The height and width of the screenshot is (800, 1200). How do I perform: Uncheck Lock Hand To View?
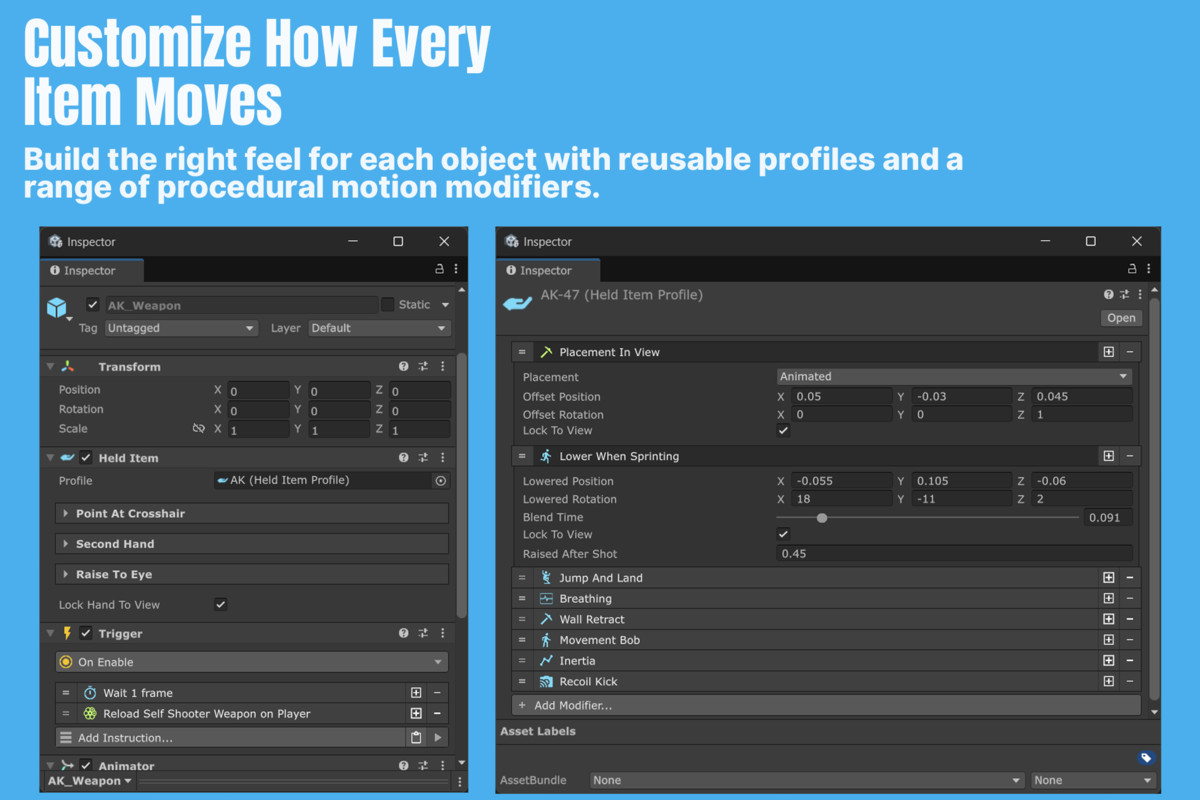pos(221,605)
